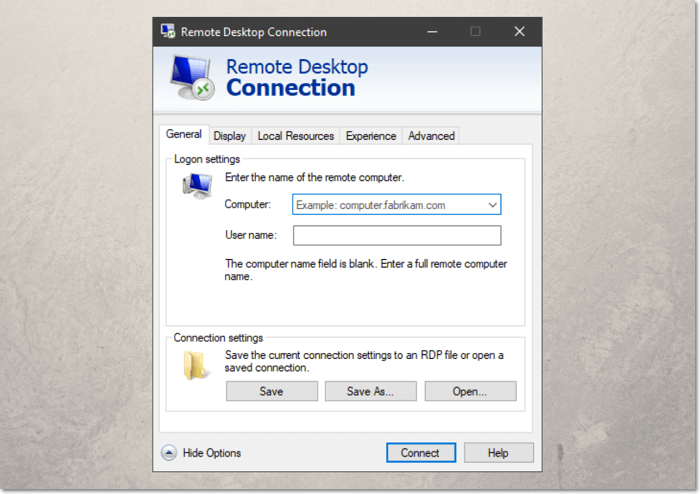
Task: Click the folder icon in Connection settings
Action: point(195,366)
